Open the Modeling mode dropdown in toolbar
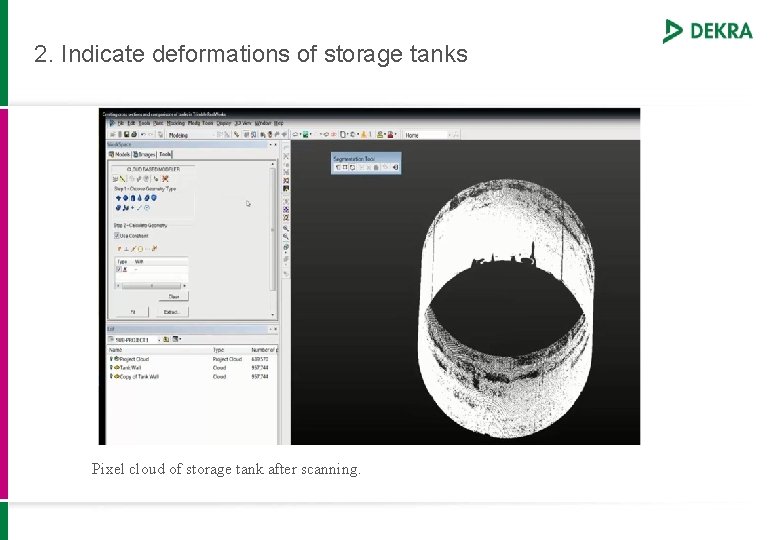This screenshot has width=780, height=540. coord(192,135)
